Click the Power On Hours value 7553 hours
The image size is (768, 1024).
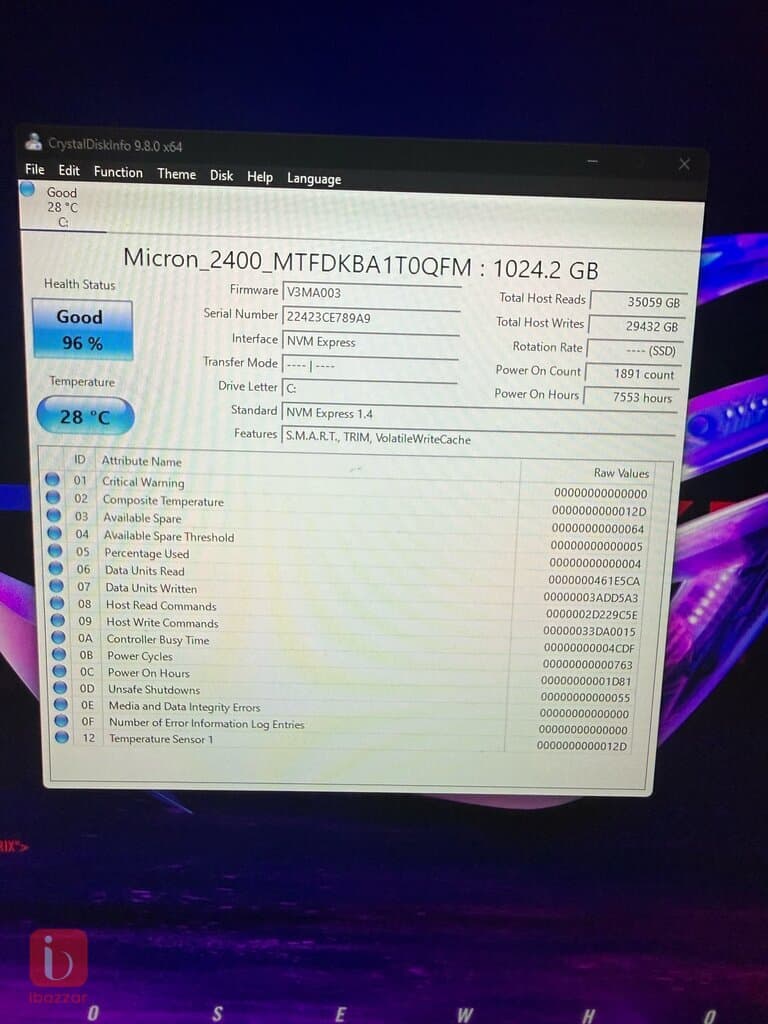tap(631, 397)
